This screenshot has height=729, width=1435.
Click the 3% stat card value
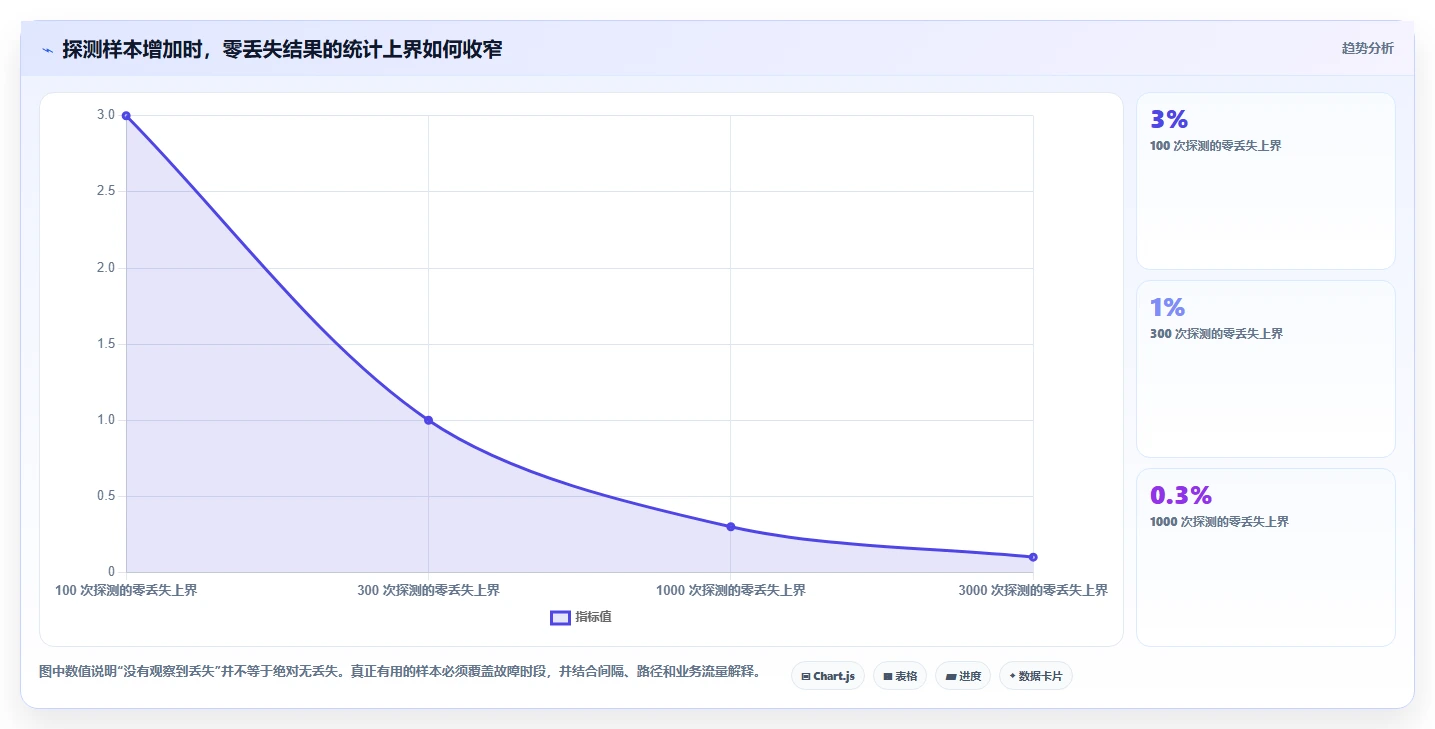click(1169, 120)
